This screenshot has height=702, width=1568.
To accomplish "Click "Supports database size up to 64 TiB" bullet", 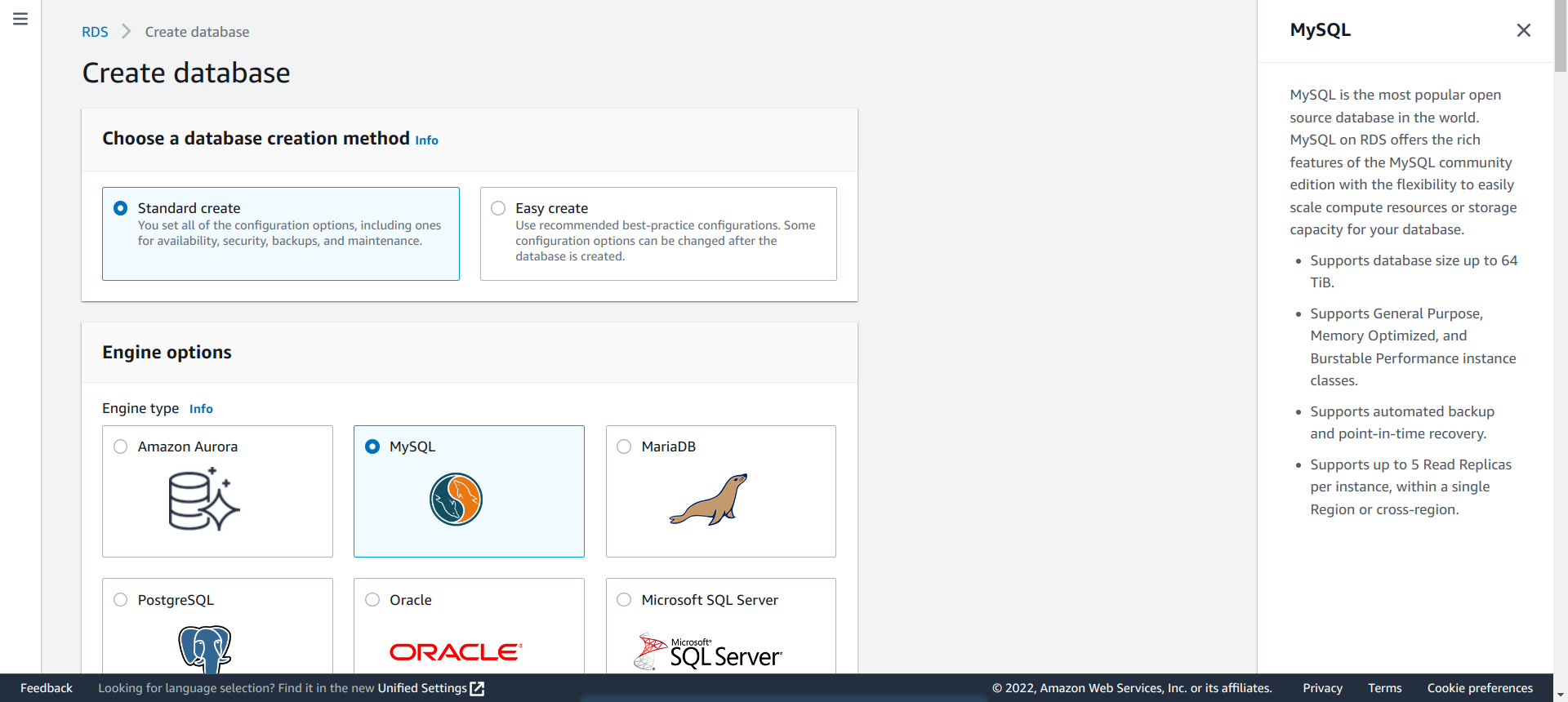I will tap(1414, 272).
